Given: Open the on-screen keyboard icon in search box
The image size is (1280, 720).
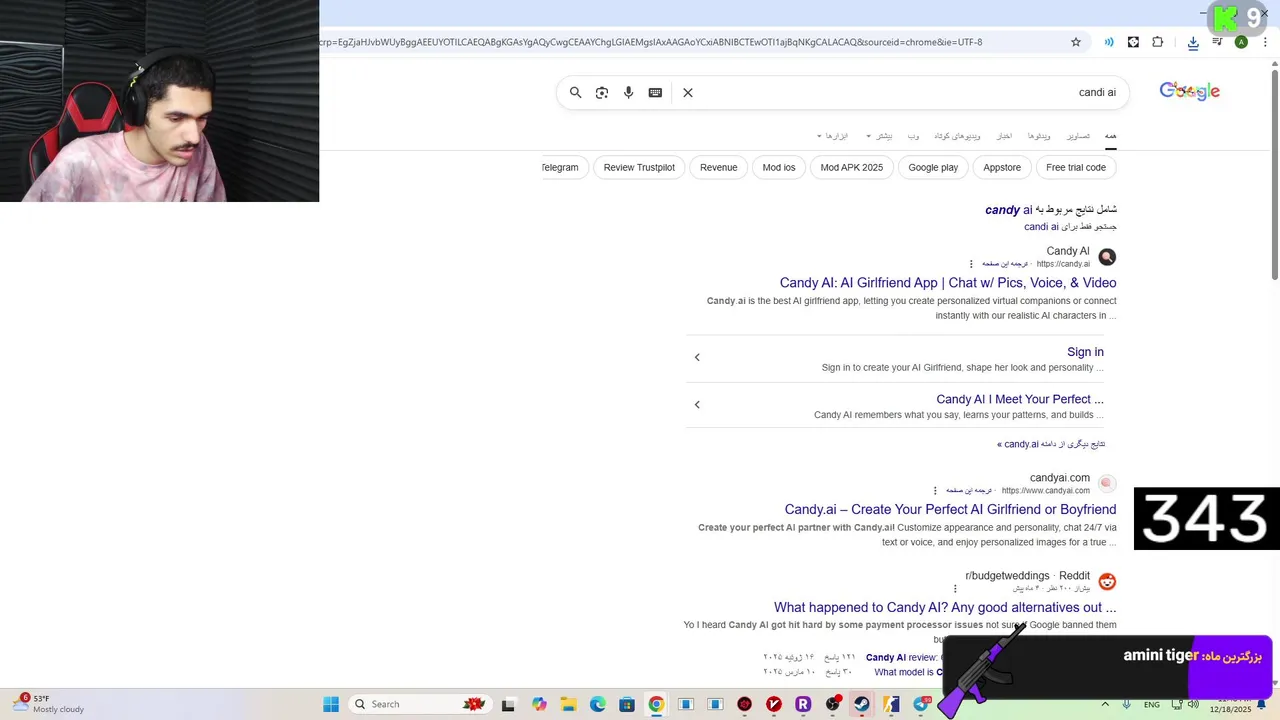Looking at the screenshot, I should (655, 92).
